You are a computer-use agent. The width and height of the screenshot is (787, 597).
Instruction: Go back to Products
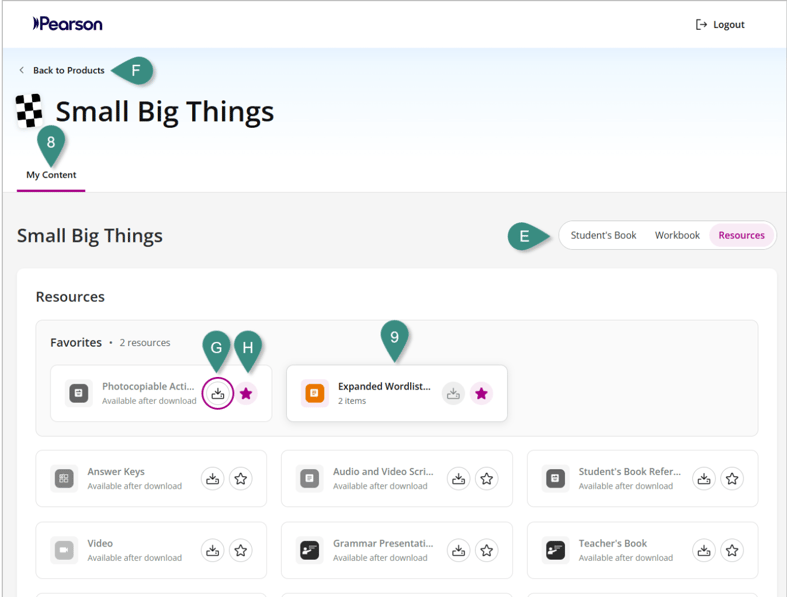point(68,71)
